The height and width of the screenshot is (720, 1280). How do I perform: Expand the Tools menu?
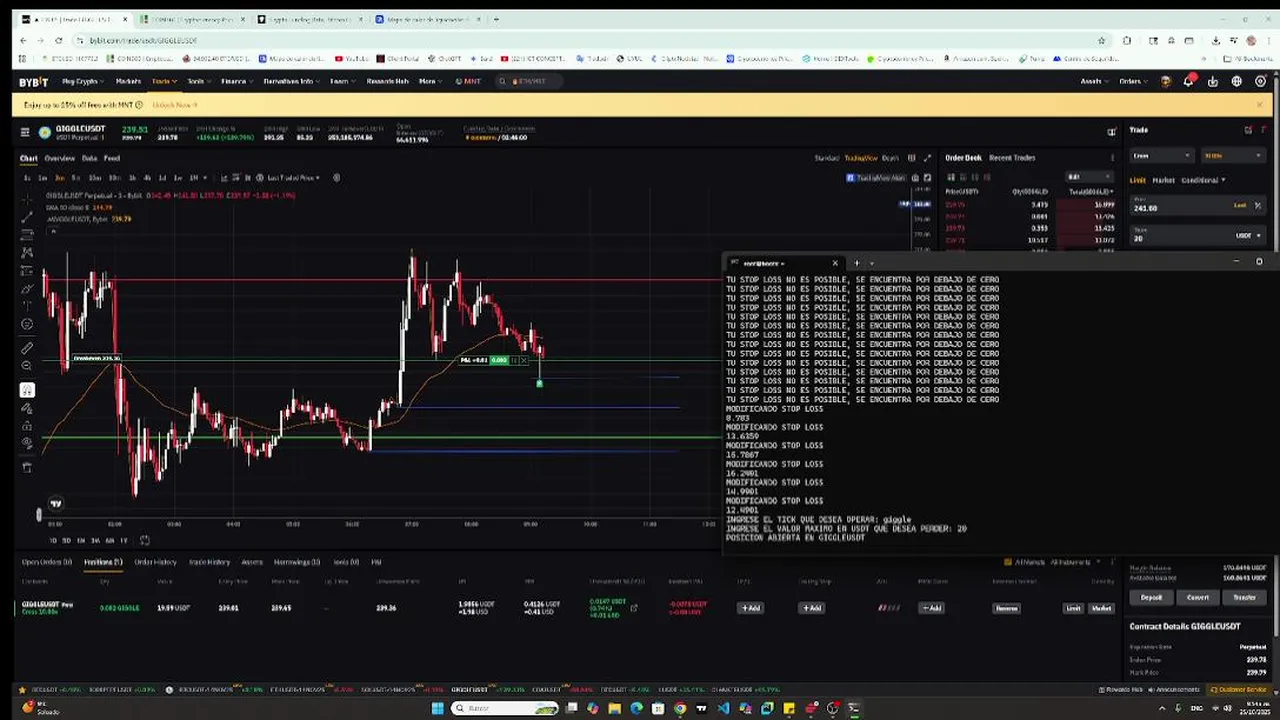point(198,81)
